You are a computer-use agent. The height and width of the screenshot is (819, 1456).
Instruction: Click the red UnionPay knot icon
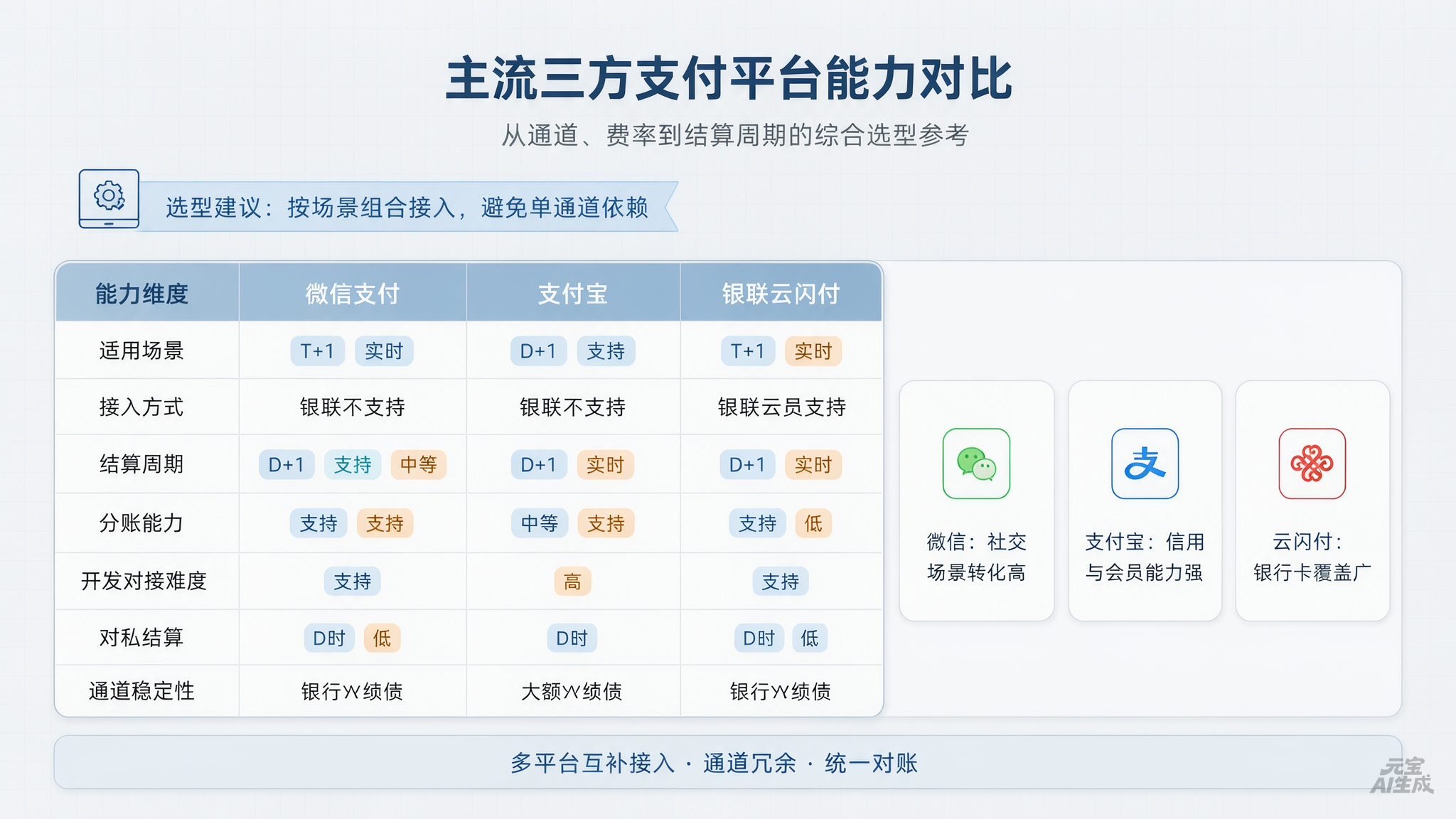point(1312,464)
